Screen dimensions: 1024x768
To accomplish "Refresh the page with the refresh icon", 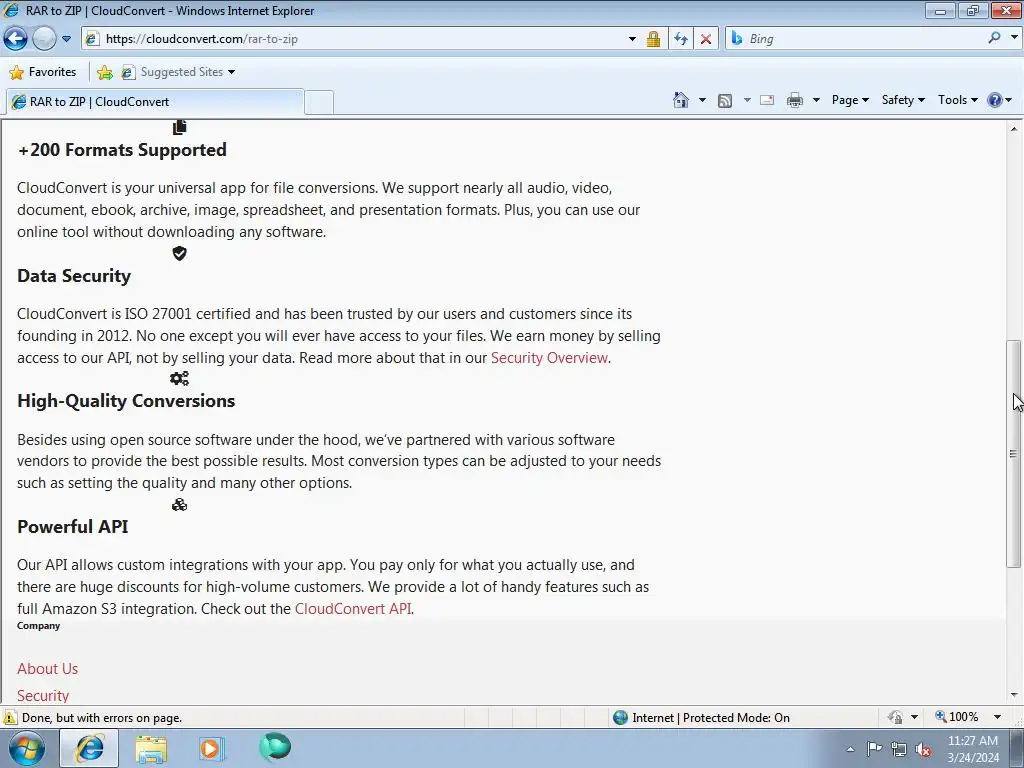I will point(680,39).
